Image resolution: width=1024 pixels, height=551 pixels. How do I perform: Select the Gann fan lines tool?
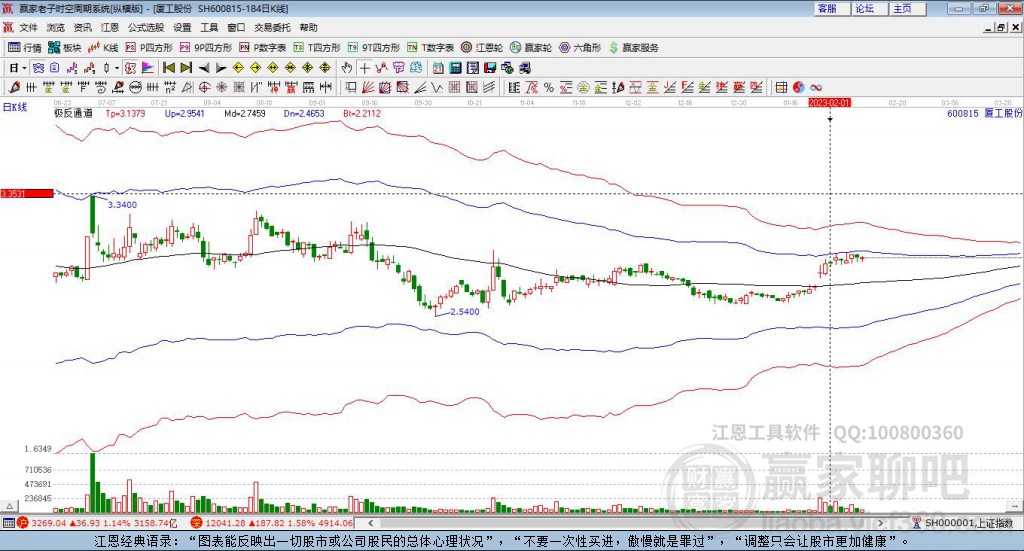point(368,87)
